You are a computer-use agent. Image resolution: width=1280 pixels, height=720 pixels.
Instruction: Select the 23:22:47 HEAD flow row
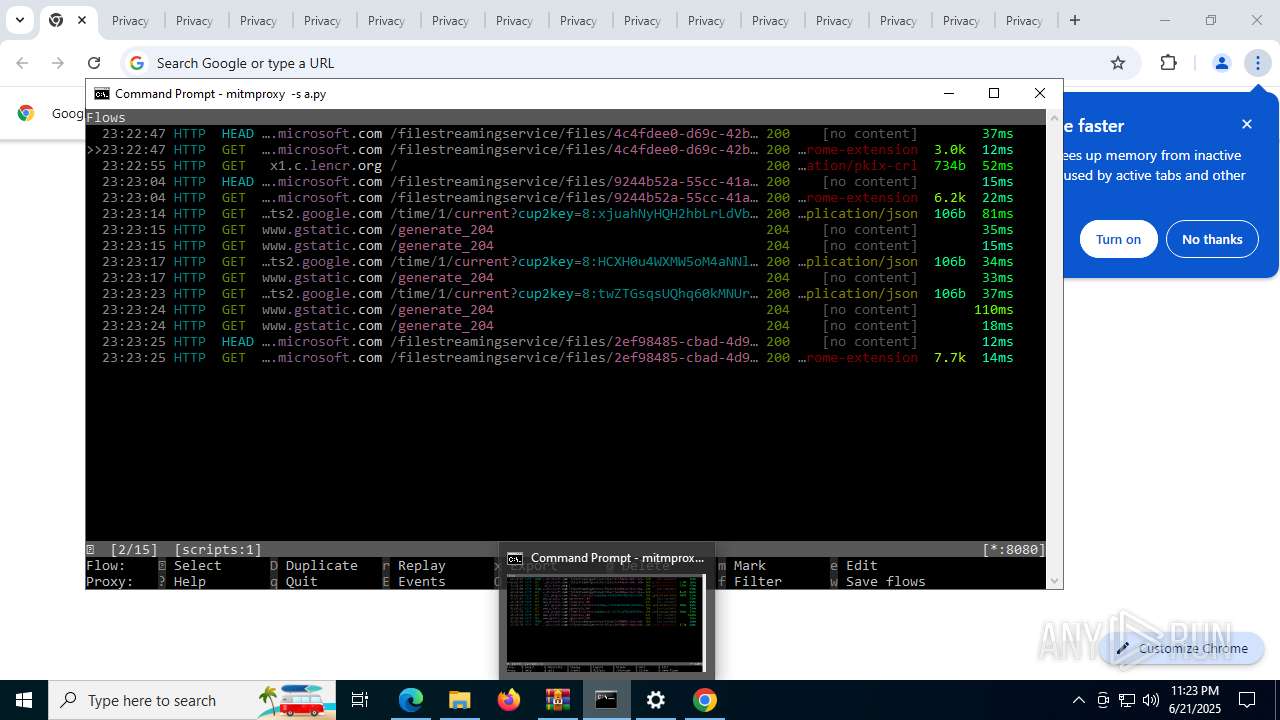pos(558,134)
